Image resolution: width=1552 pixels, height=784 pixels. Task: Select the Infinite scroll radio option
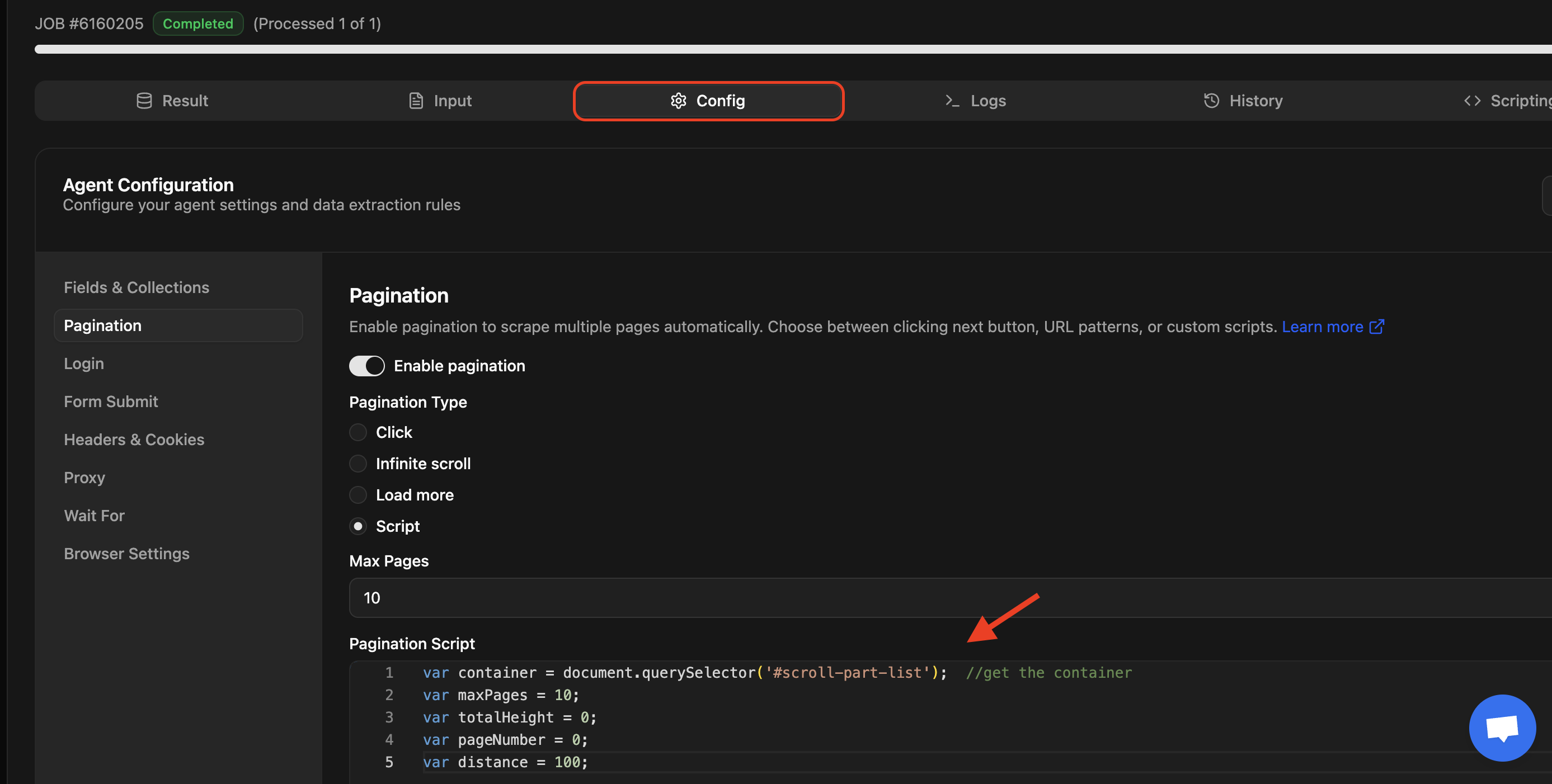(x=358, y=464)
